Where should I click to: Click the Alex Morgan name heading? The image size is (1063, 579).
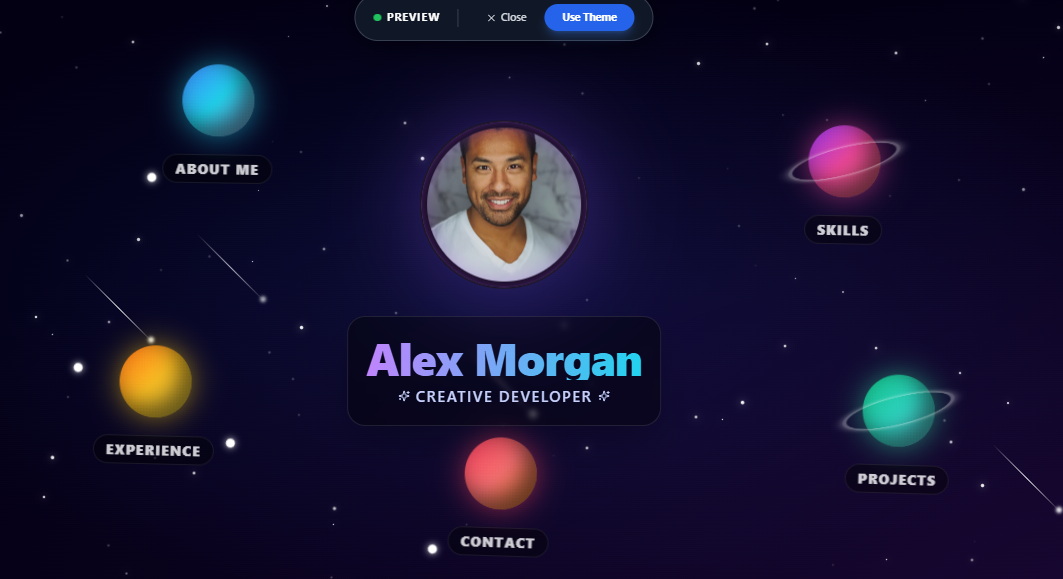504,360
